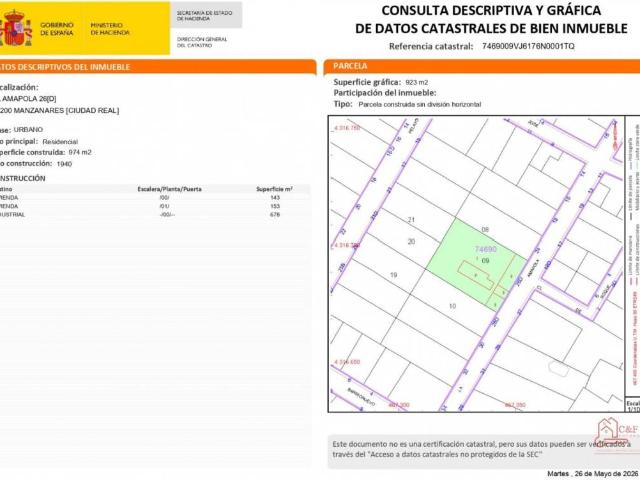
Task: Select surface value '153' in table
Action: pyautogui.click(x=275, y=206)
